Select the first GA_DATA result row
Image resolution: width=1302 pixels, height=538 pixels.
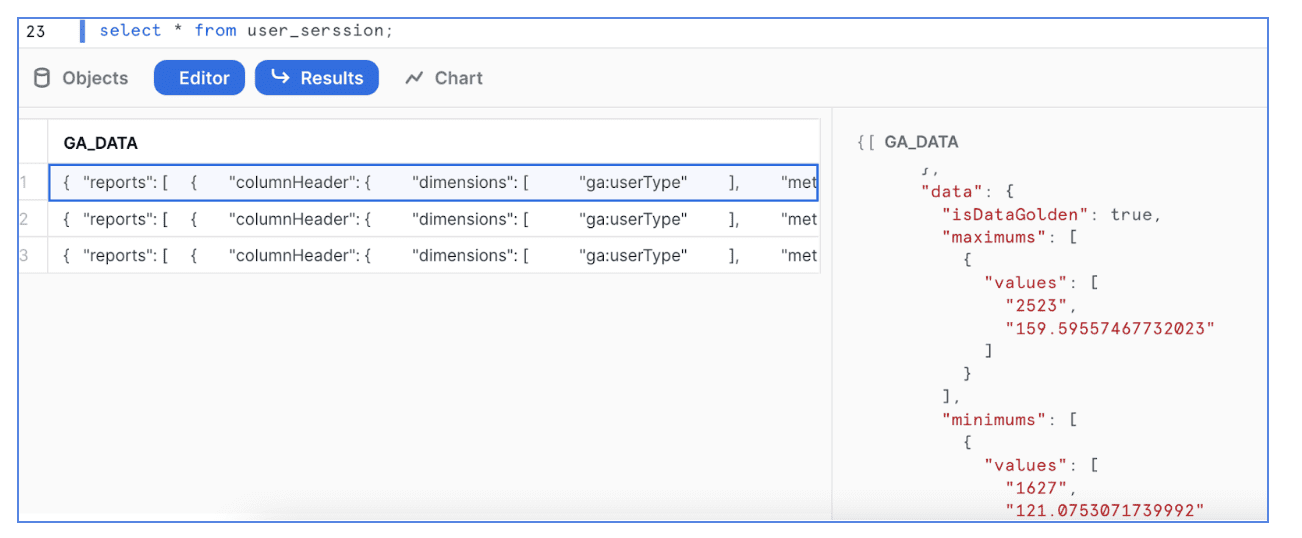(x=434, y=182)
